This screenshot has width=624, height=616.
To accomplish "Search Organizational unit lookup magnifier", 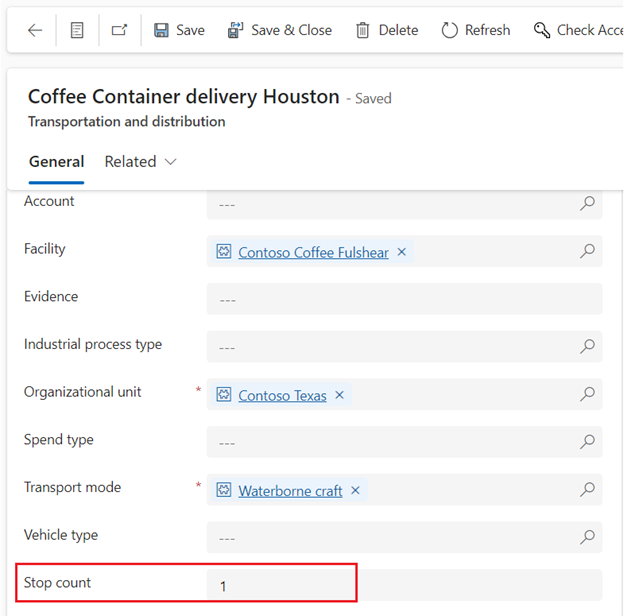I will [587, 394].
